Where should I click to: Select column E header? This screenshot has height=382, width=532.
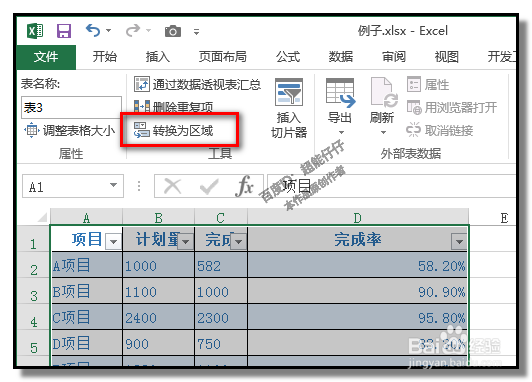click(x=504, y=218)
